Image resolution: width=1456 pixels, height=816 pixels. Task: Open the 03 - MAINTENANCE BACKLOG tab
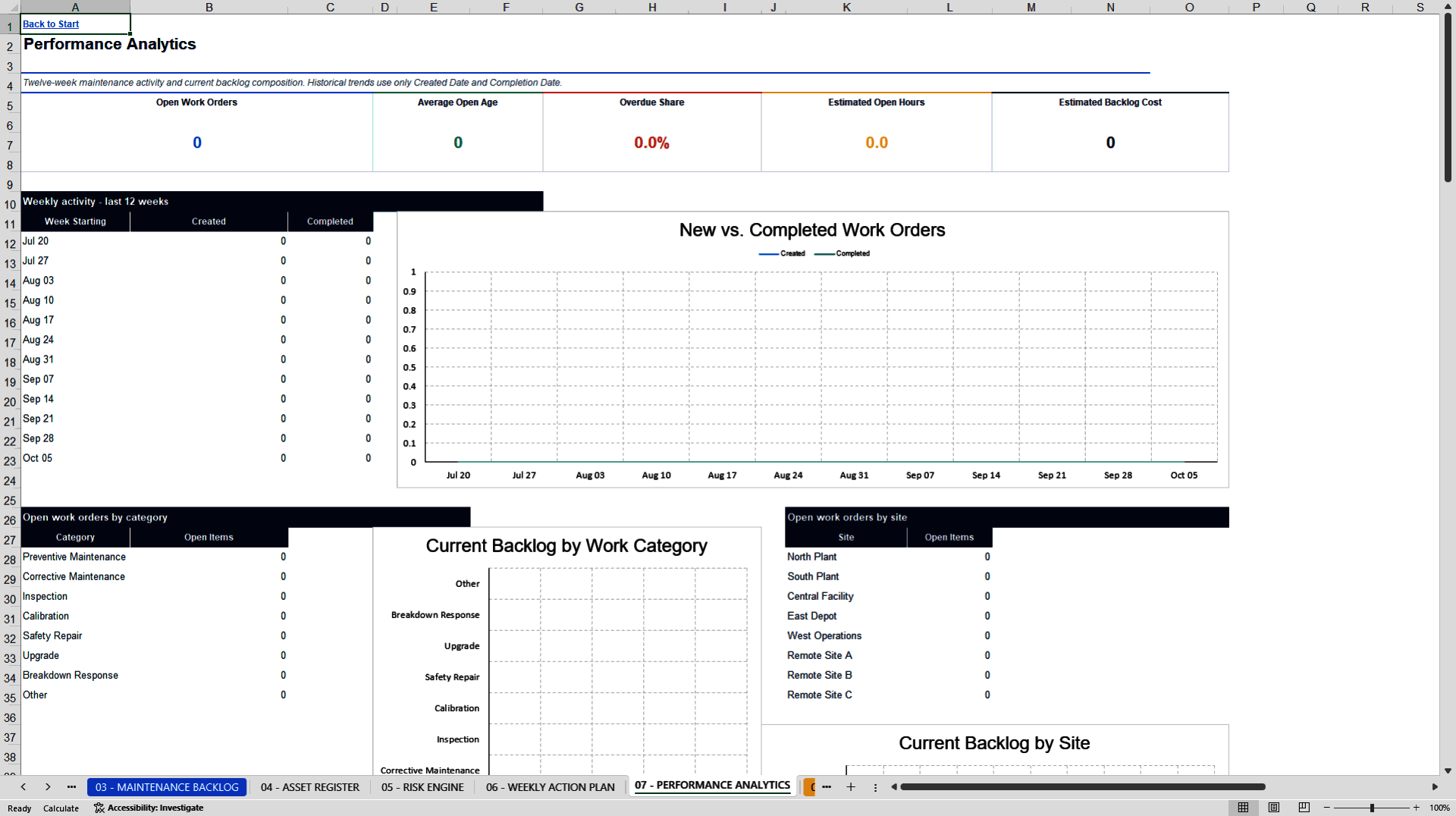pyautogui.click(x=167, y=787)
